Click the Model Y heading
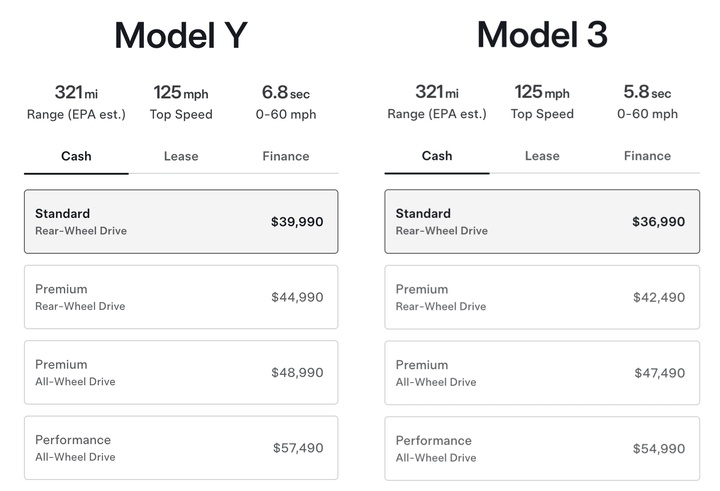 click(x=181, y=36)
